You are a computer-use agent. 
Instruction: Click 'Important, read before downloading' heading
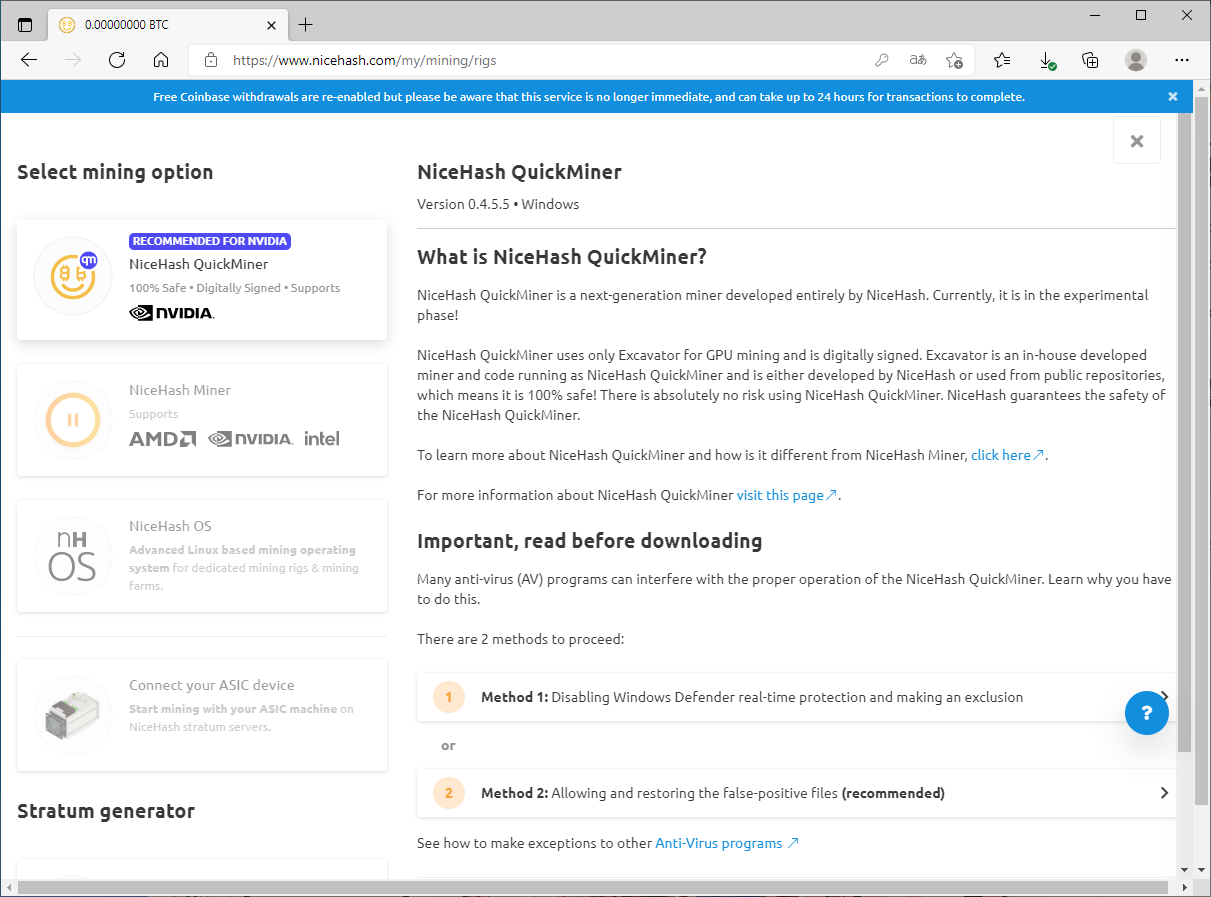coord(589,541)
